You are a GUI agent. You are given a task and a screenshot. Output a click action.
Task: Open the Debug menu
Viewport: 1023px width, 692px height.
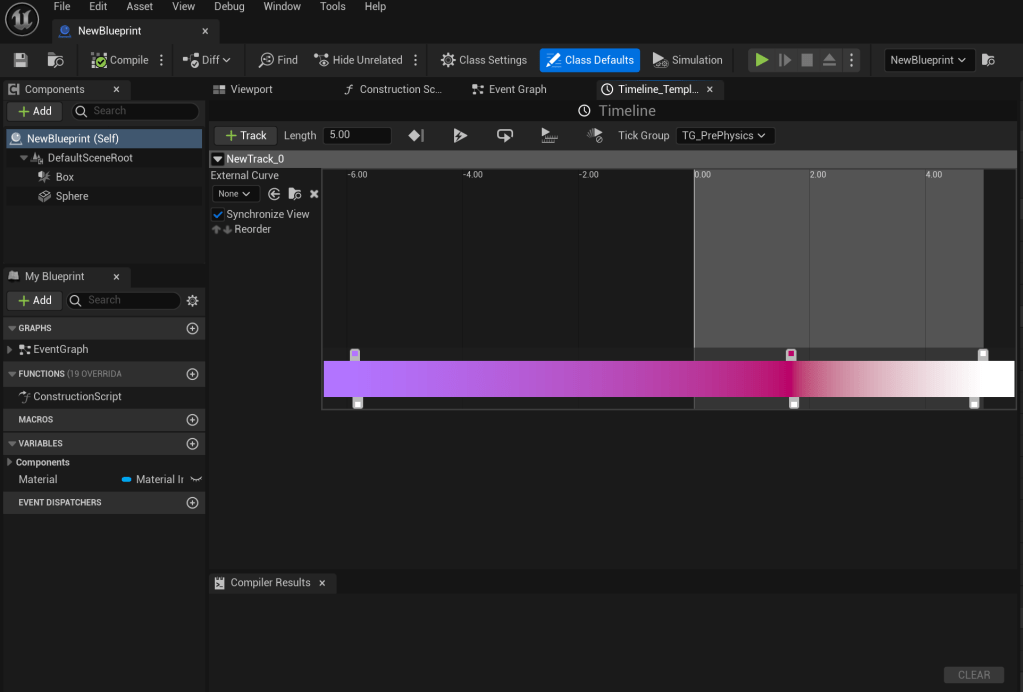229,7
